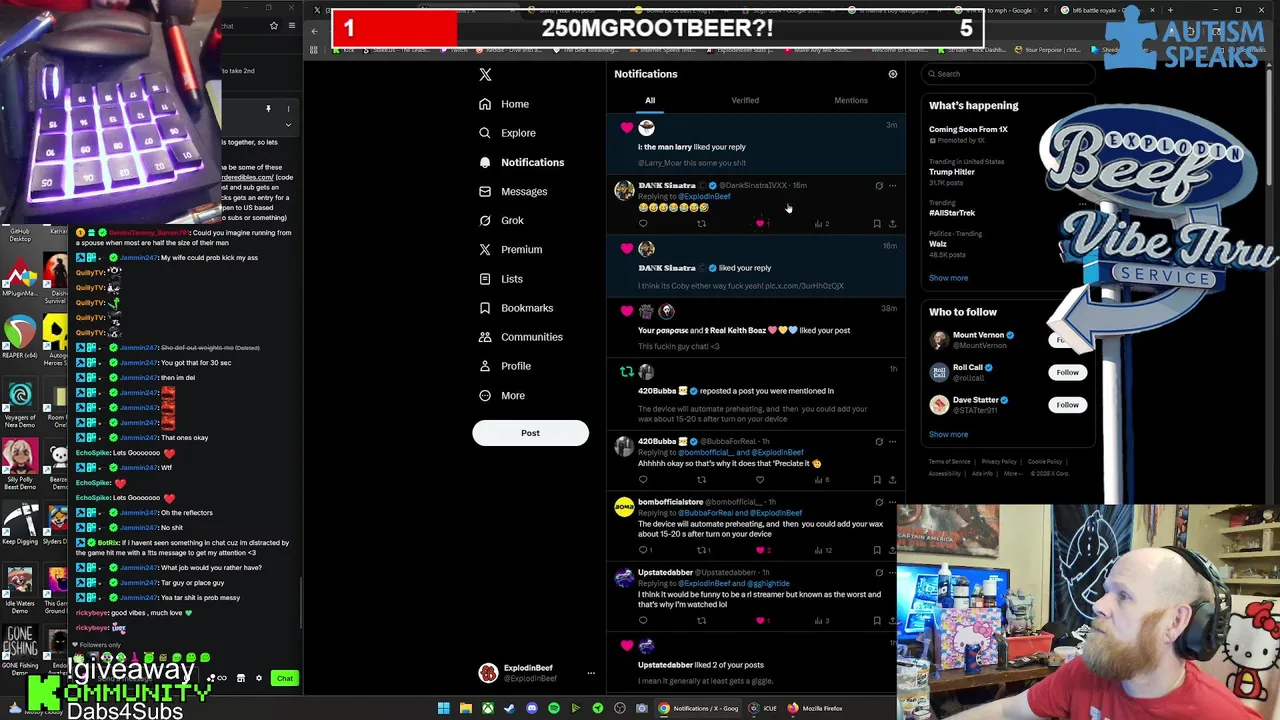Open more options on DANK Sinatra's reply
The height and width of the screenshot is (720, 1280).
coord(893,185)
